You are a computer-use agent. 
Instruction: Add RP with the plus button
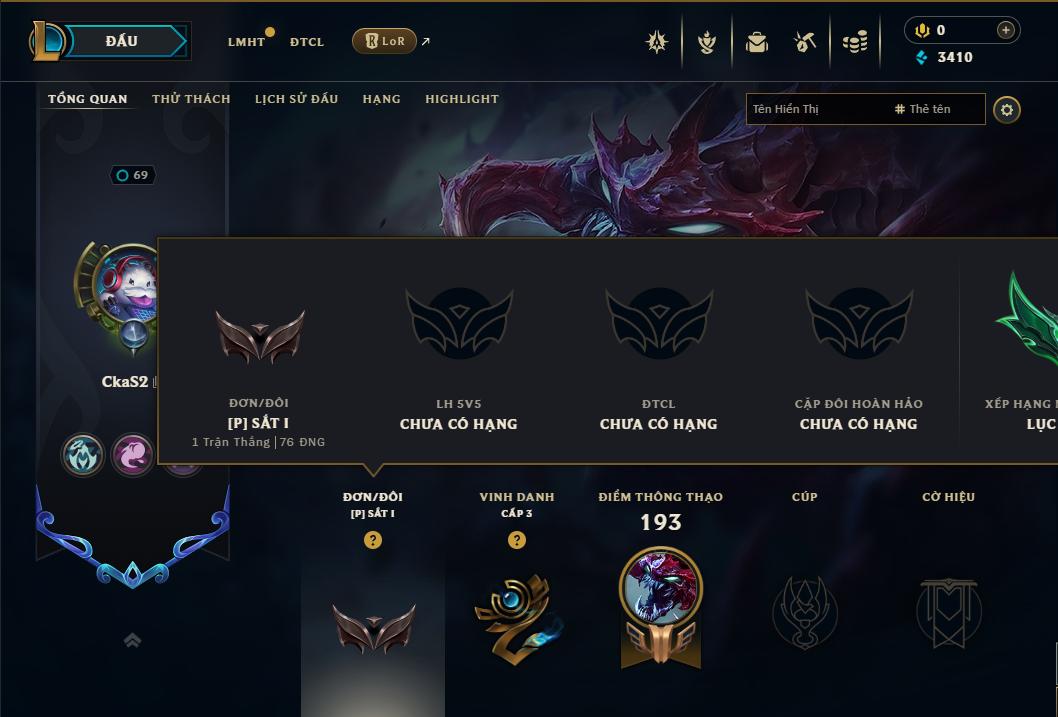(x=1005, y=30)
